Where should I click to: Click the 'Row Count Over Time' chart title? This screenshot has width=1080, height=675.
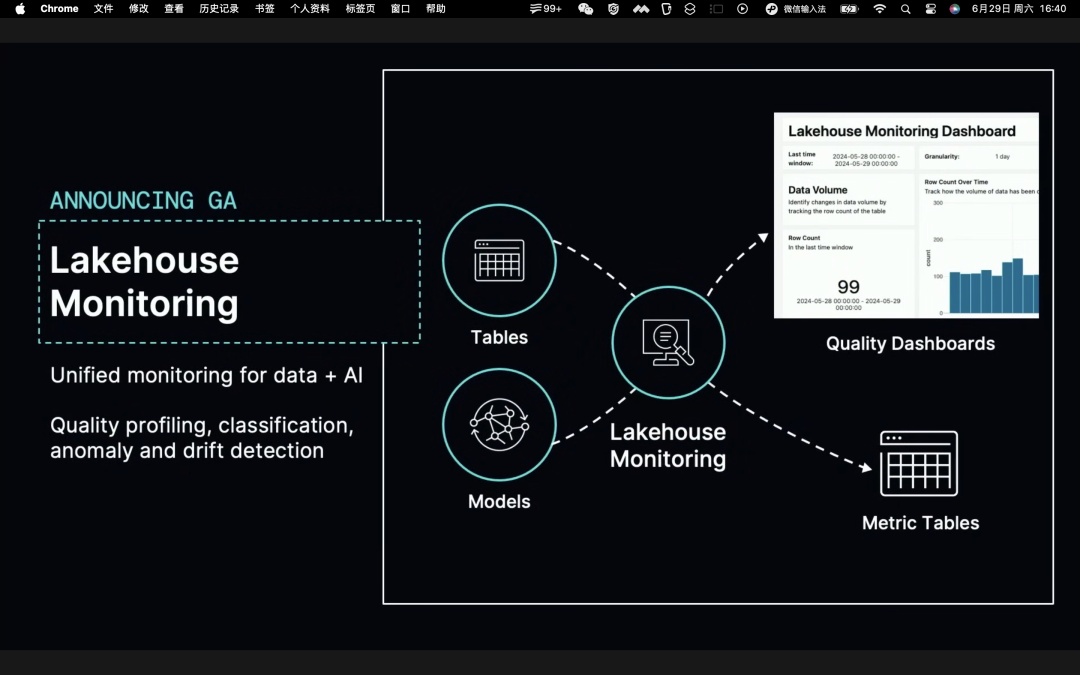click(x=956, y=182)
